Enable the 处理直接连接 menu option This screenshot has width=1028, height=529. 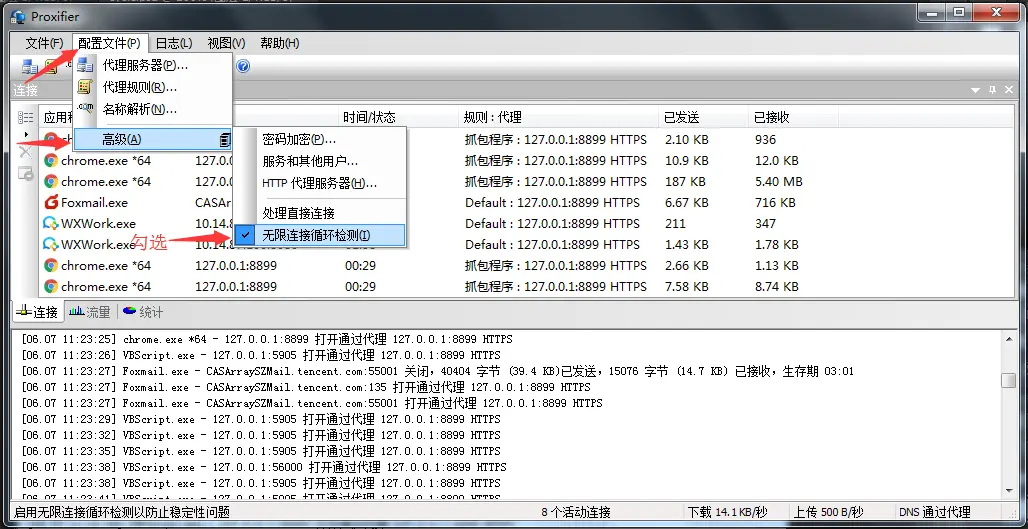click(x=319, y=213)
